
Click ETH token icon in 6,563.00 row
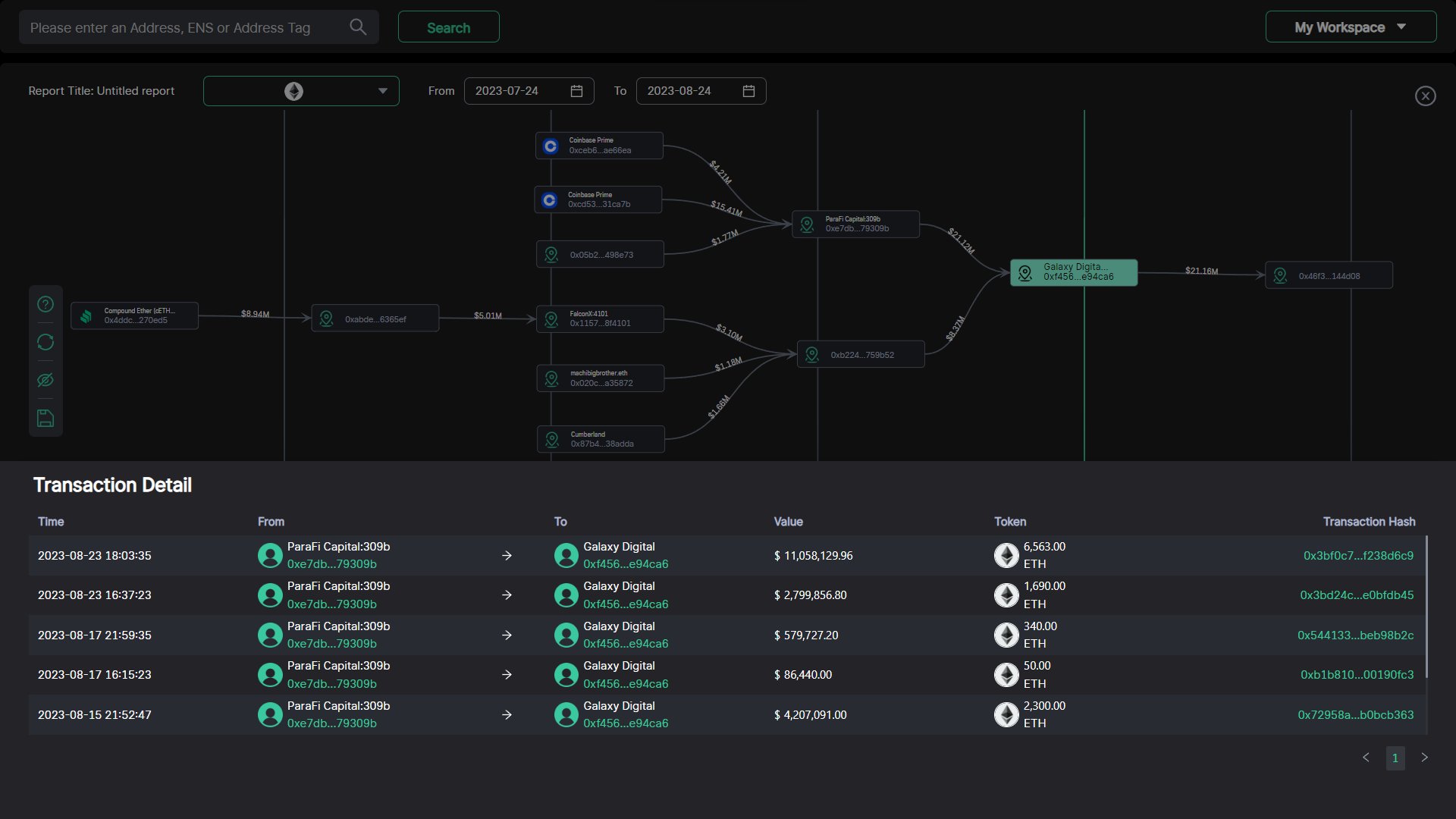click(x=1006, y=556)
